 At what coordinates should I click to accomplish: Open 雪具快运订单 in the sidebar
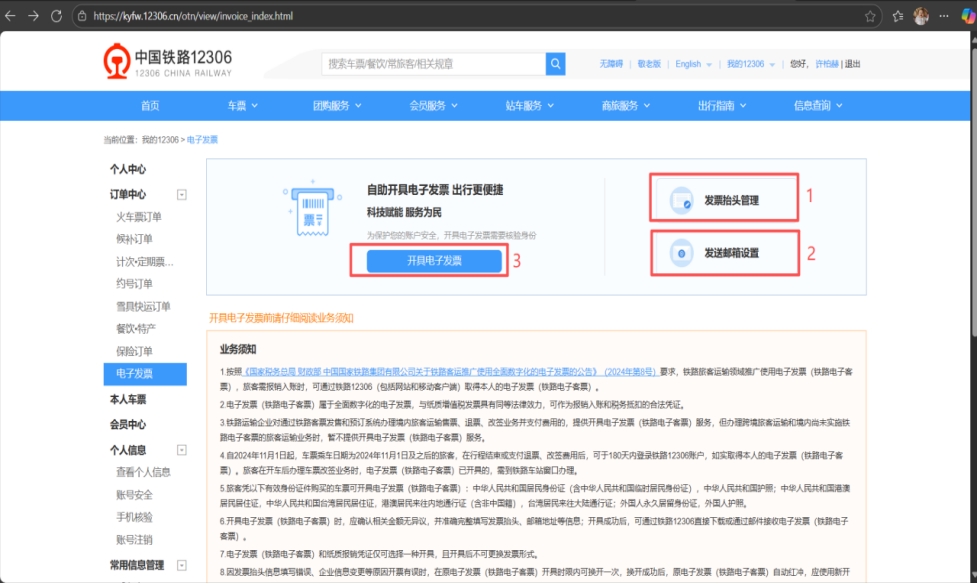click(x=143, y=306)
